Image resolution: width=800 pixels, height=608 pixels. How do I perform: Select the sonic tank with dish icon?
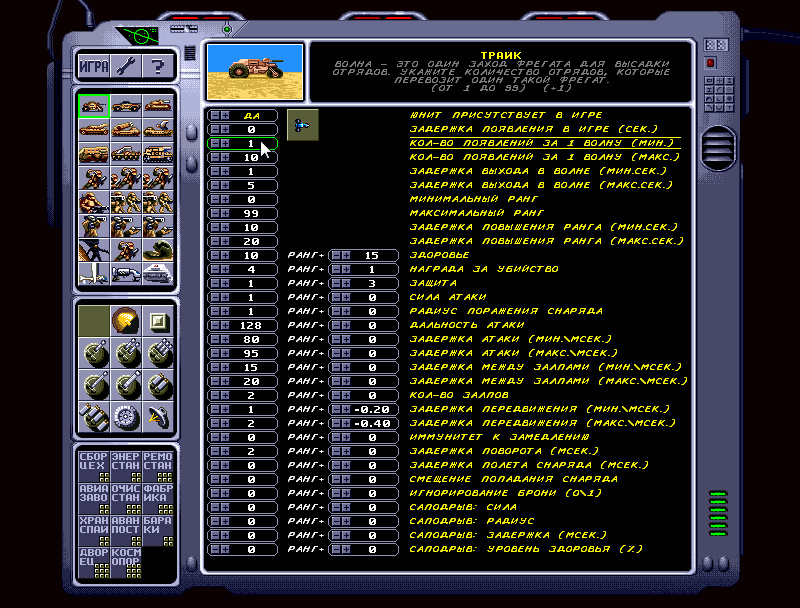[158, 130]
